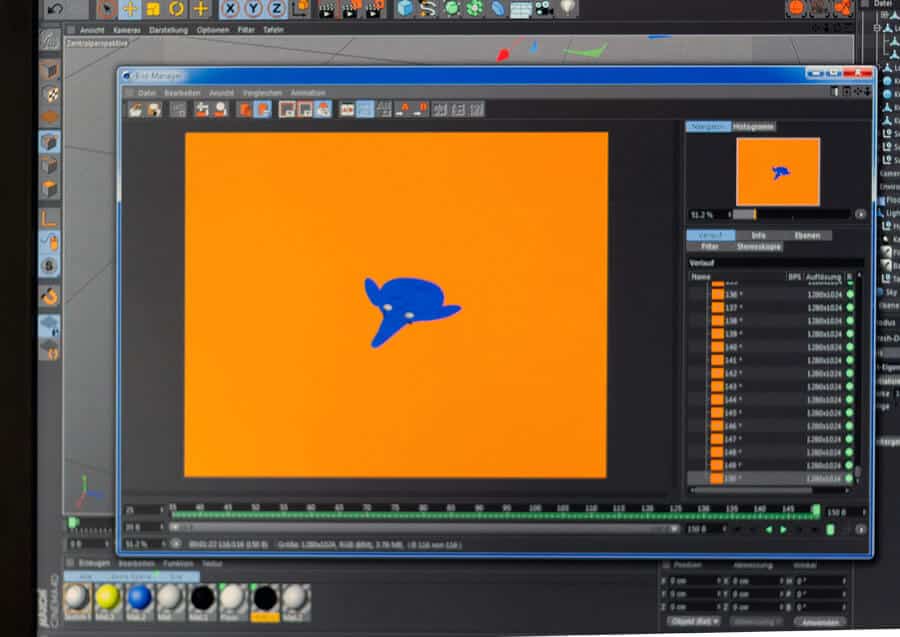Switch to the Info tab
Image resolution: width=900 pixels, height=637 pixels.
click(758, 235)
